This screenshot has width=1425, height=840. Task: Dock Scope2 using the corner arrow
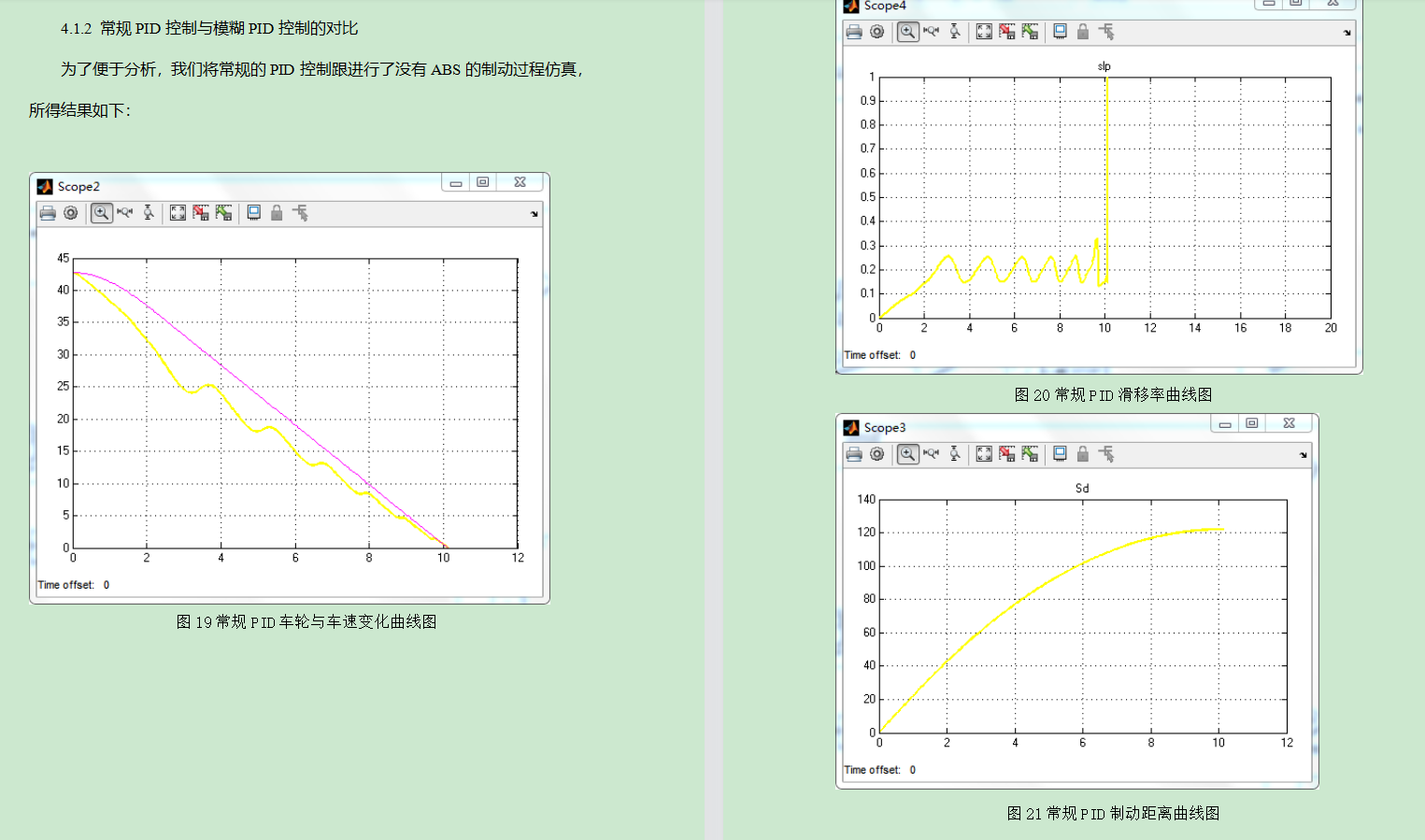(x=534, y=214)
